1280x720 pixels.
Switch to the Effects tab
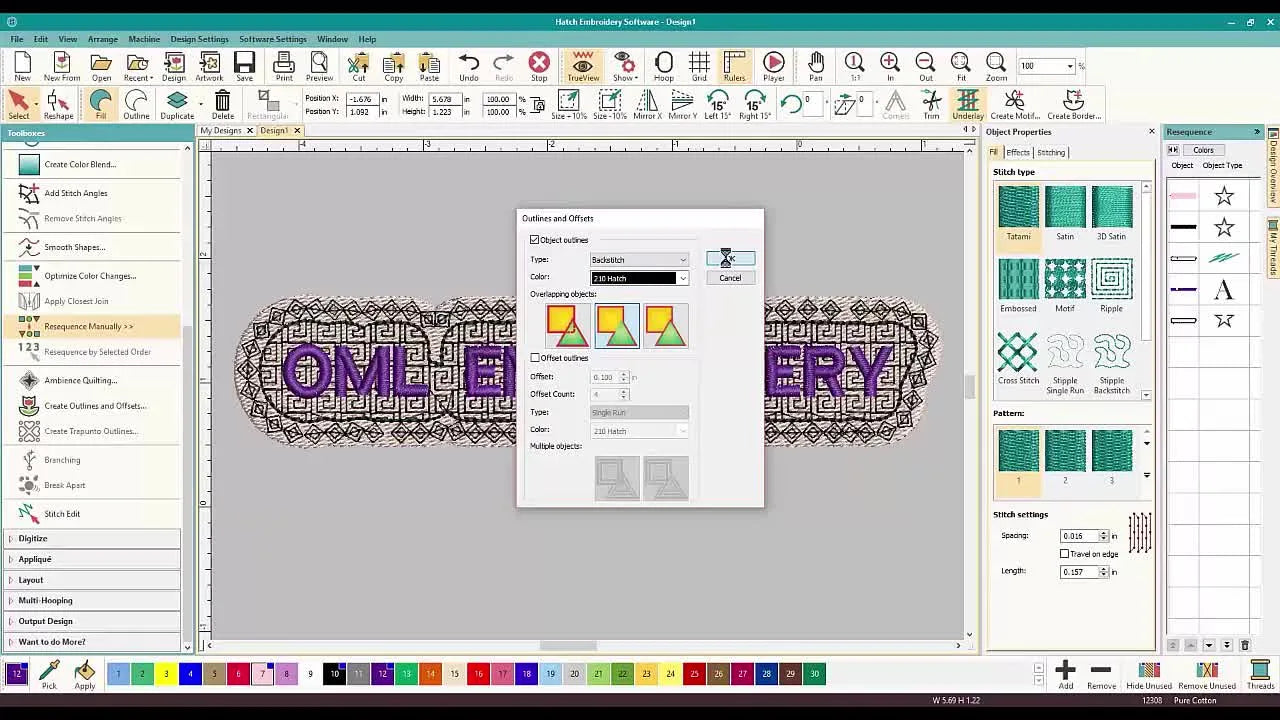click(x=1018, y=152)
